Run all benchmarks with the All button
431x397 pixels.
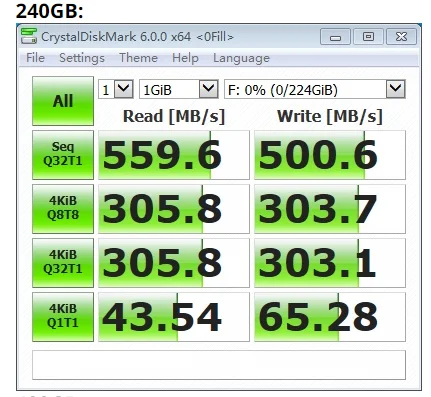(x=63, y=101)
